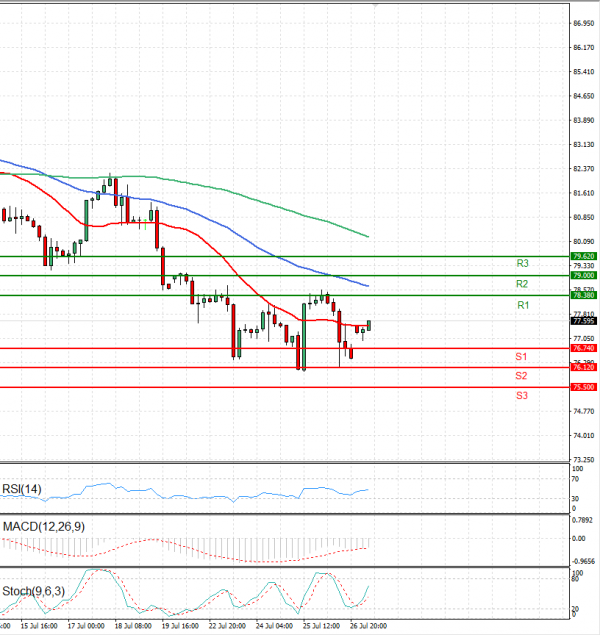Click the MACD 0.7892 scale value
Viewport: 600px width, 635px height.
click(x=582, y=520)
